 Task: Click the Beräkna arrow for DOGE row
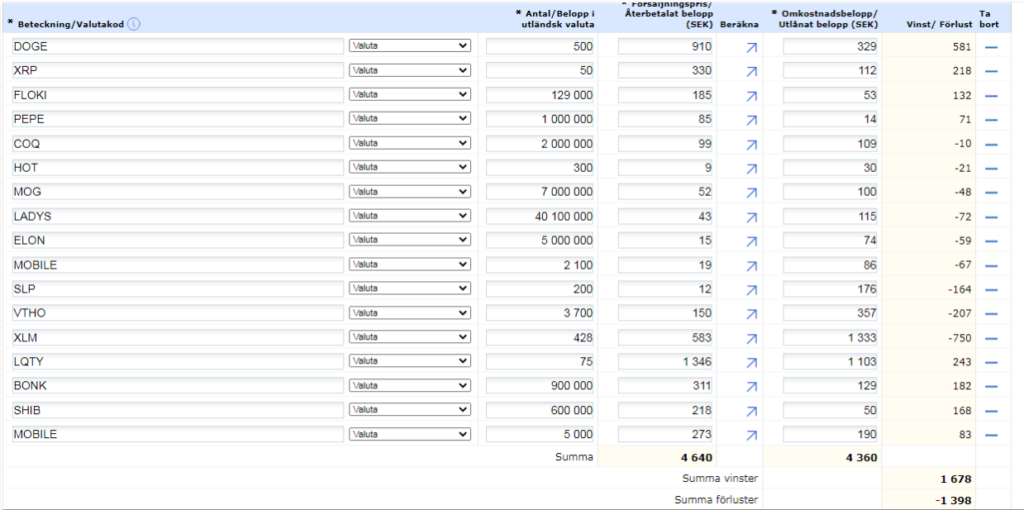pos(752,47)
